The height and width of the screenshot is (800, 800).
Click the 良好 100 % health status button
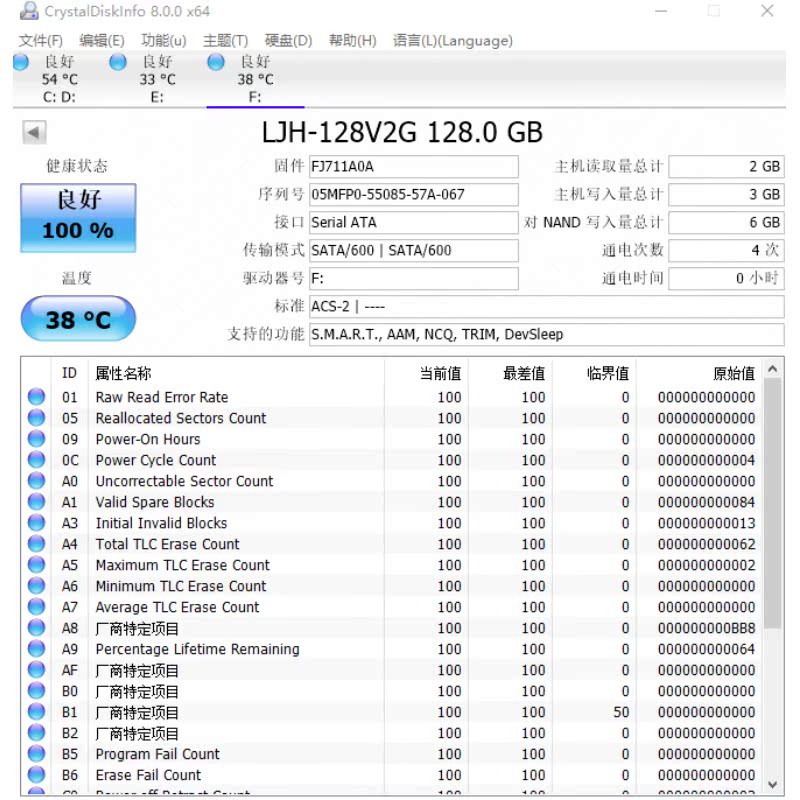[x=78, y=218]
